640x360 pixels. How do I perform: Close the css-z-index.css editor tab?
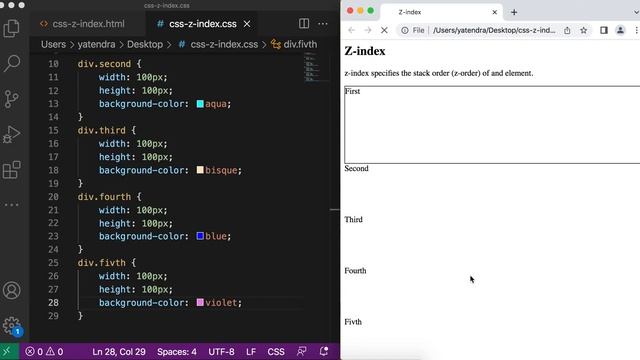point(247,24)
